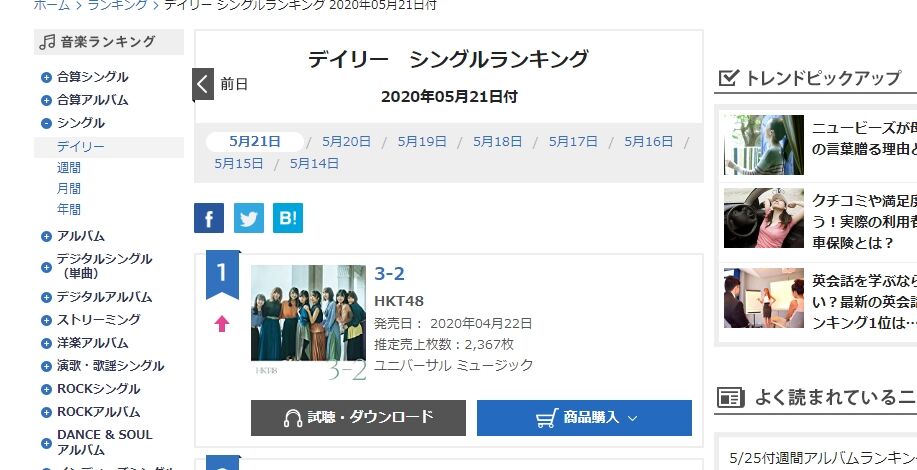917x470 pixels.
Task: Share via Hatena Bookmark B! icon
Action: click(288, 219)
